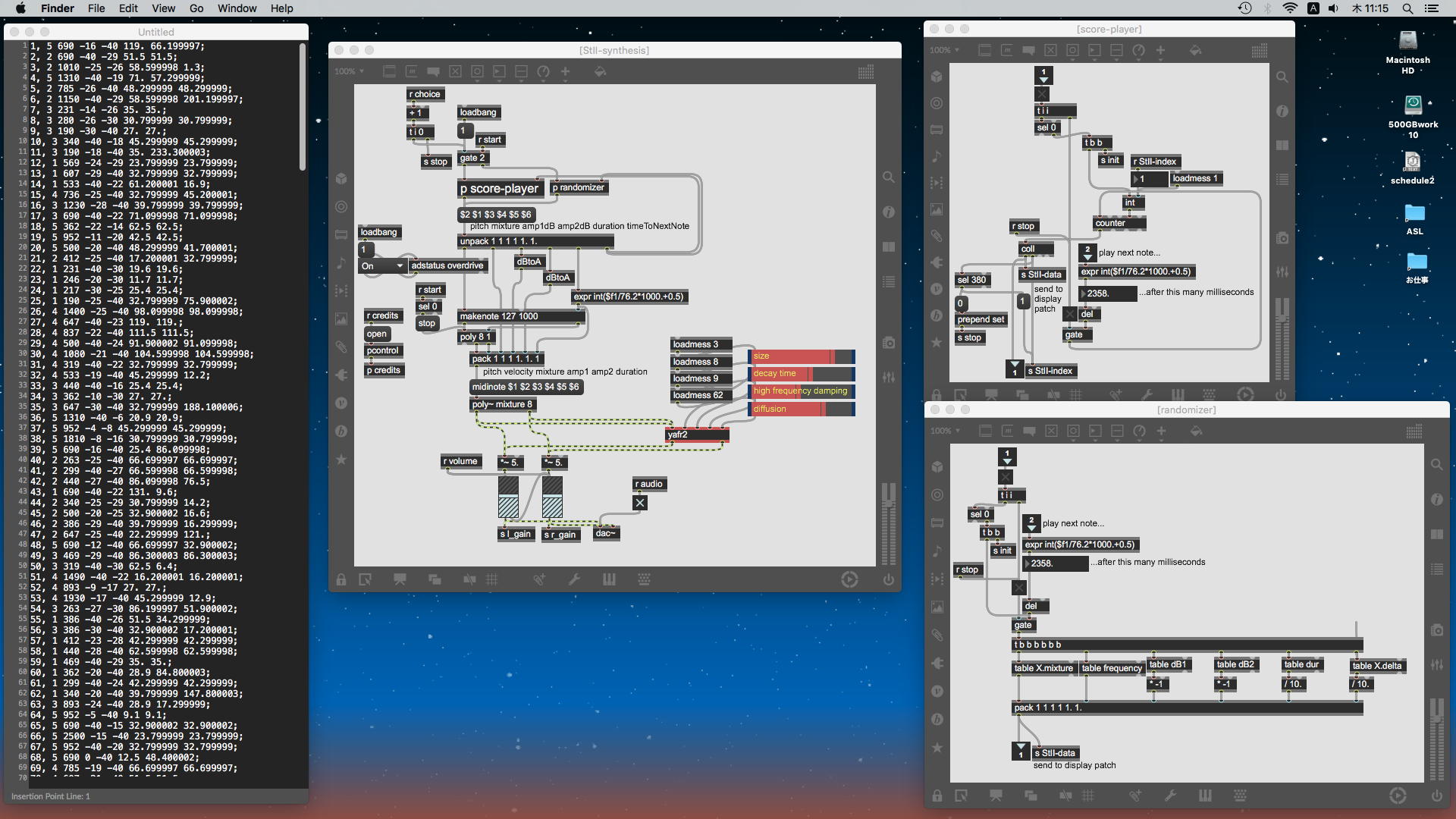Screen dimensions: 1456x819
Task: Open the search sidebar in Stll-synthesis window
Action: click(x=888, y=177)
